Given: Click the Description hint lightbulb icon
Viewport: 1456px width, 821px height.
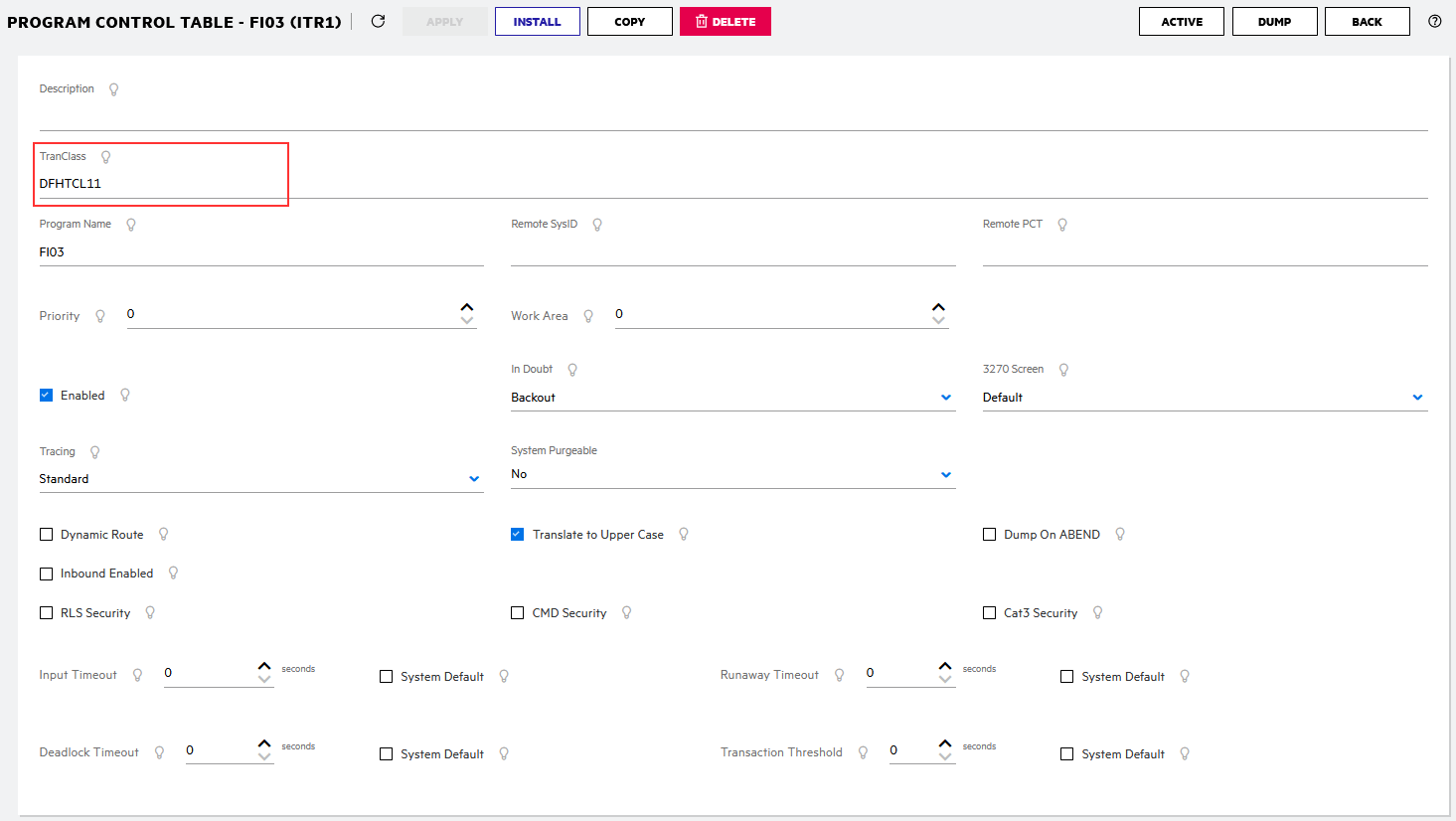Looking at the screenshot, I should coord(113,89).
